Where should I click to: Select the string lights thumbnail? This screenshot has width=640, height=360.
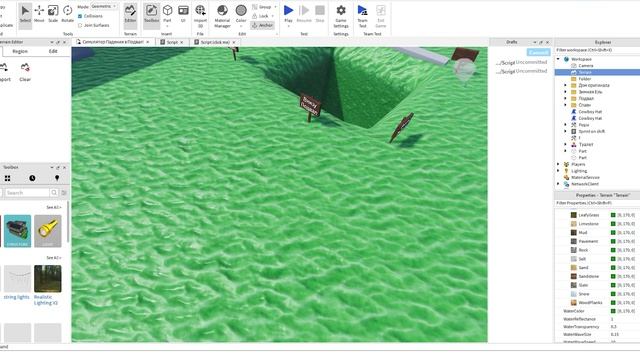[x=17, y=279]
